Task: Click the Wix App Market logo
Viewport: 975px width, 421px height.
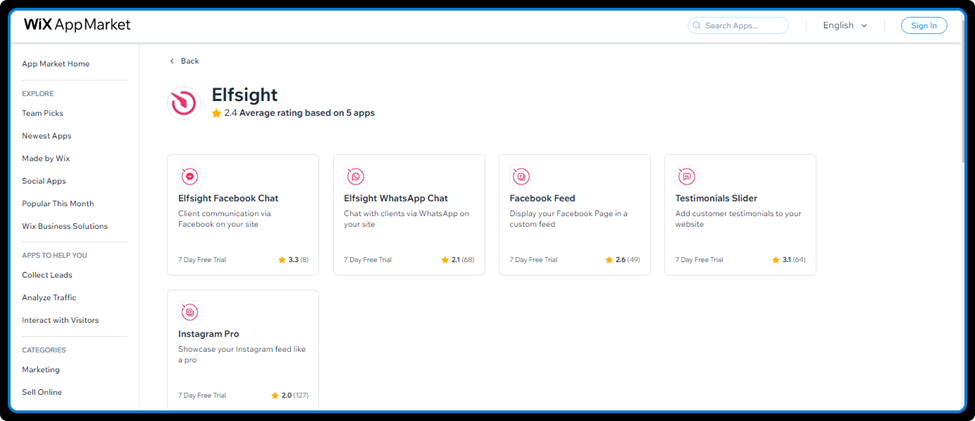Action: coord(77,25)
